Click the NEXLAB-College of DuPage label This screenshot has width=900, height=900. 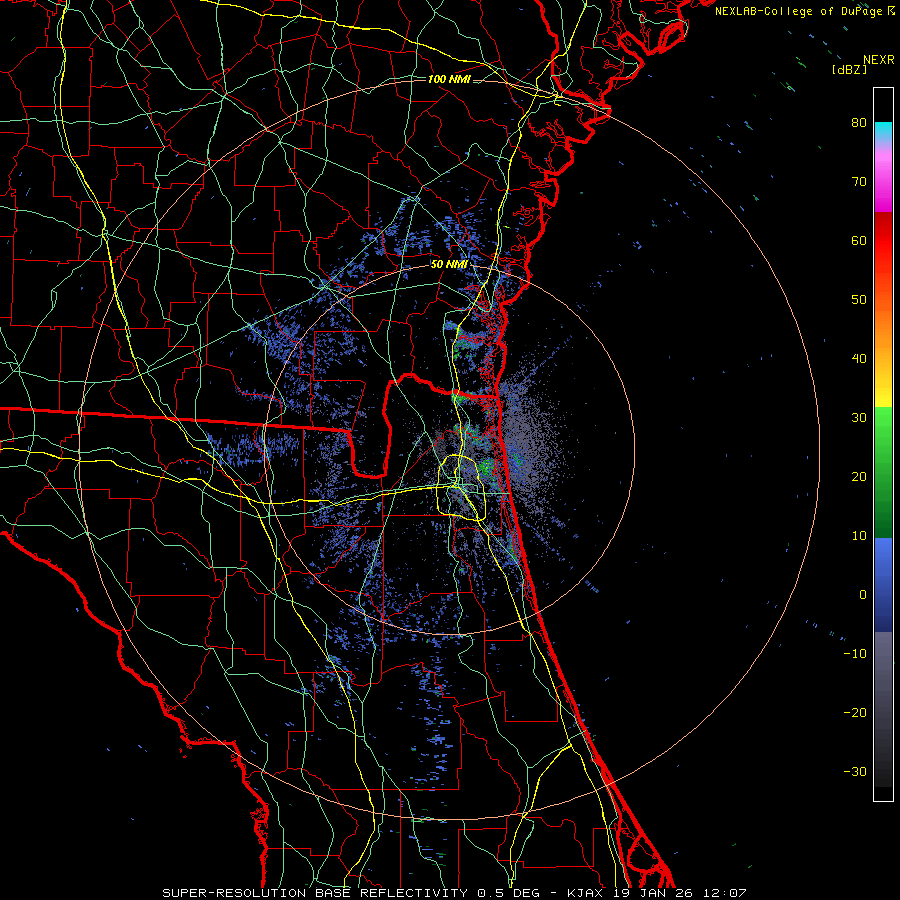805,11
